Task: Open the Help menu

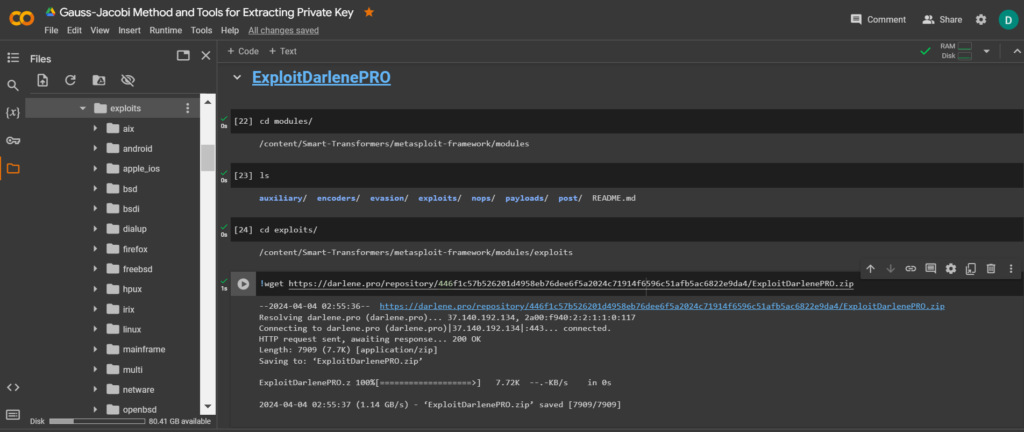Action: pyautogui.click(x=230, y=30)
